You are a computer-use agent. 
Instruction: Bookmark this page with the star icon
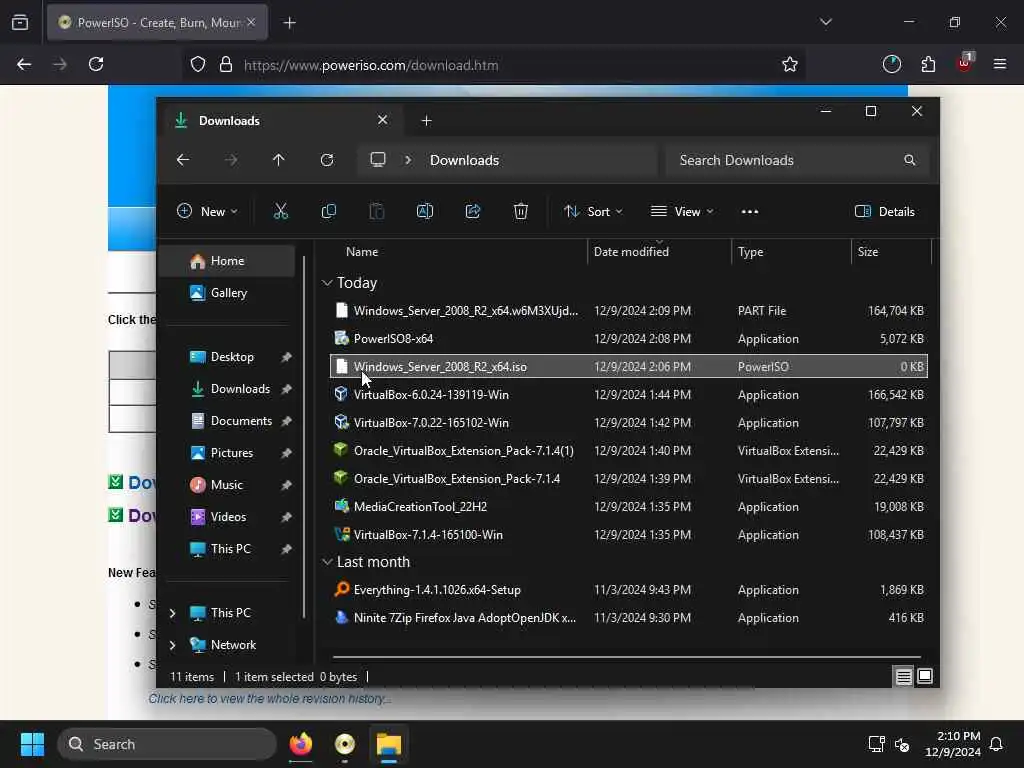pos(790,64)
